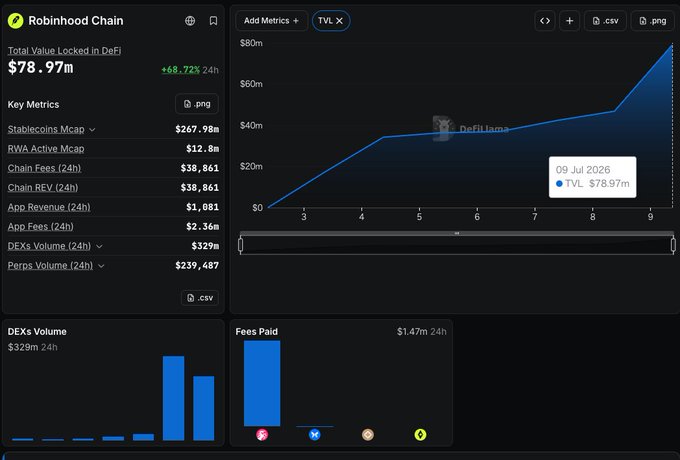Click the $12.8m RWA value
Image resolution: width=680 pixels, height=460 pixels.
tap(203, 149)
